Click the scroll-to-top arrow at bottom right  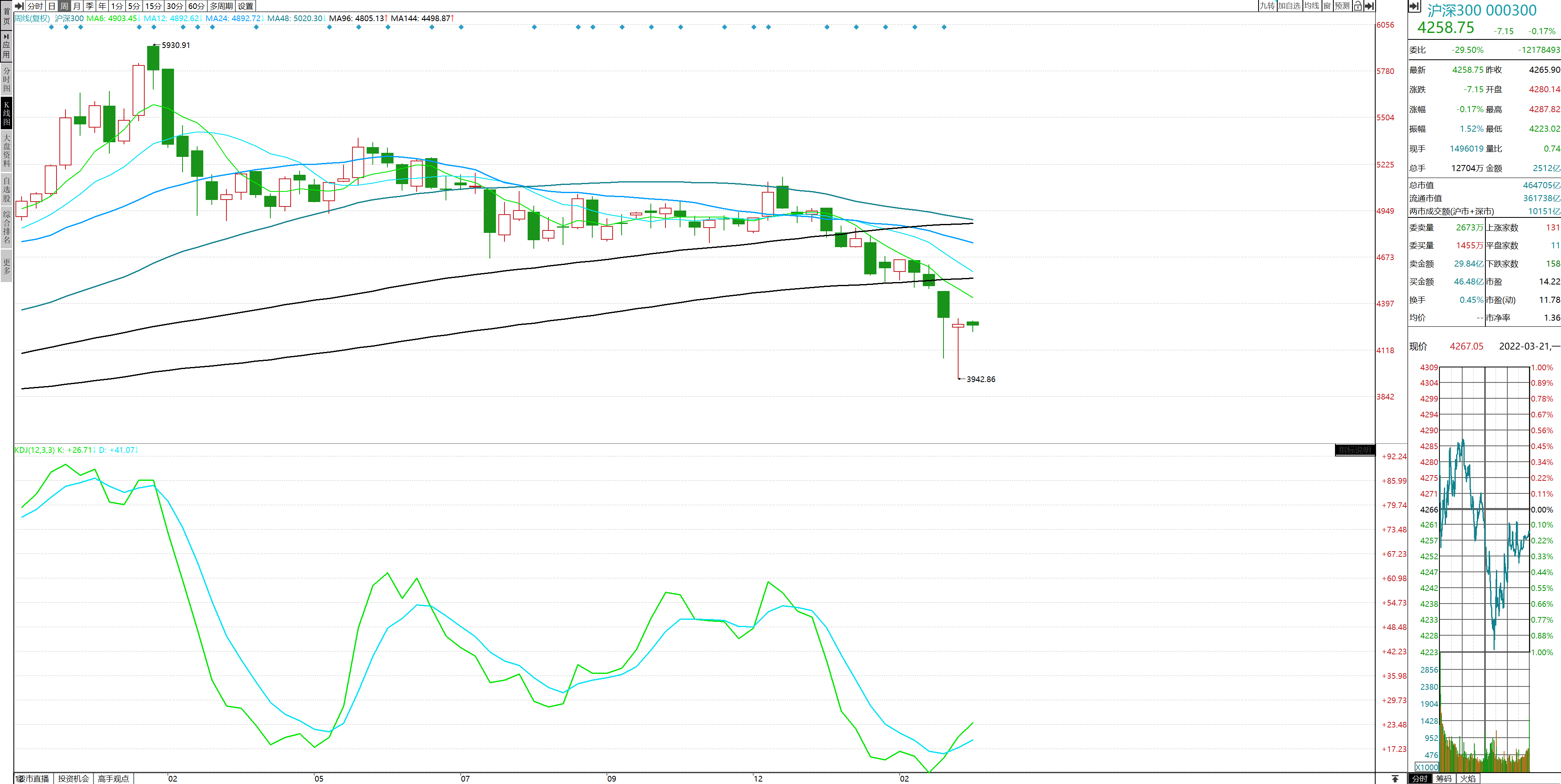pos(1395,779)
